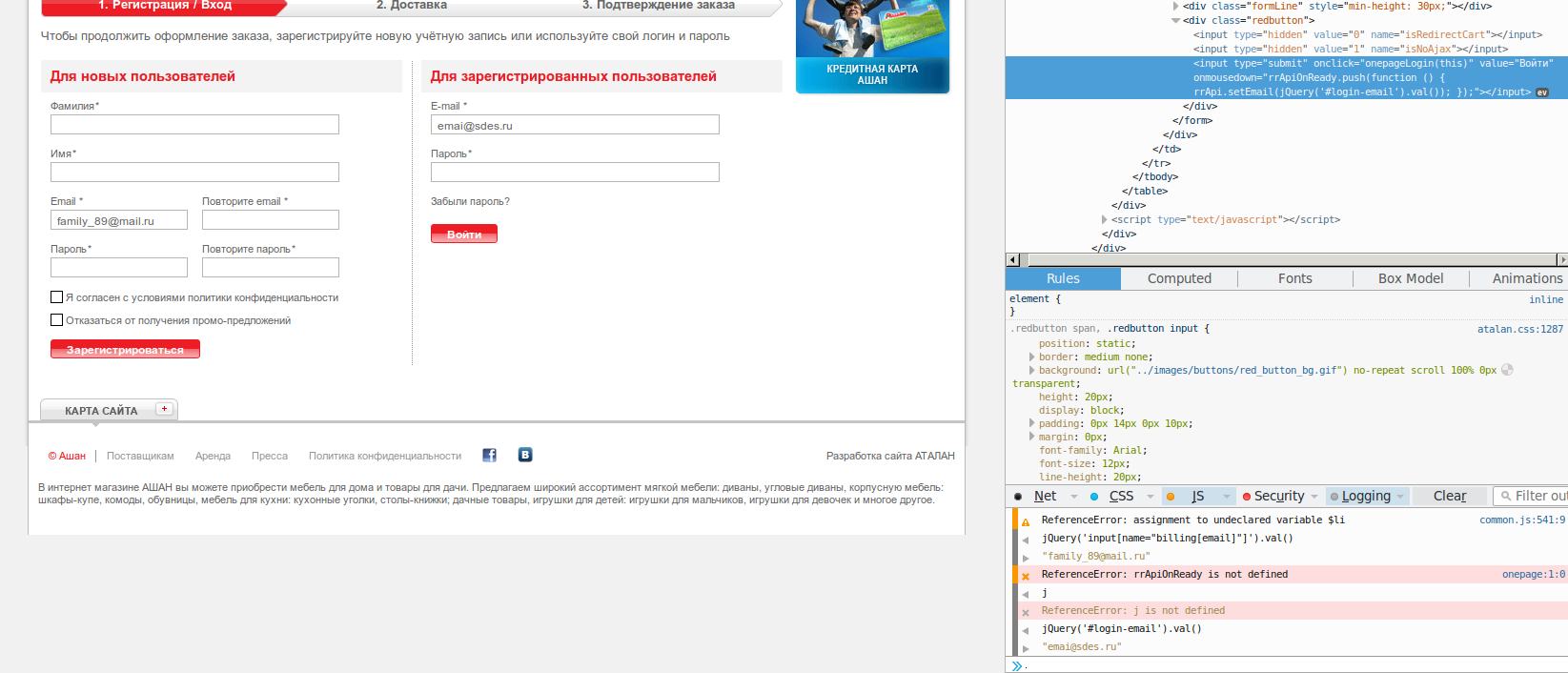
Task: Open the Поставщикам footer link
Action: click(x=140, y=456)
